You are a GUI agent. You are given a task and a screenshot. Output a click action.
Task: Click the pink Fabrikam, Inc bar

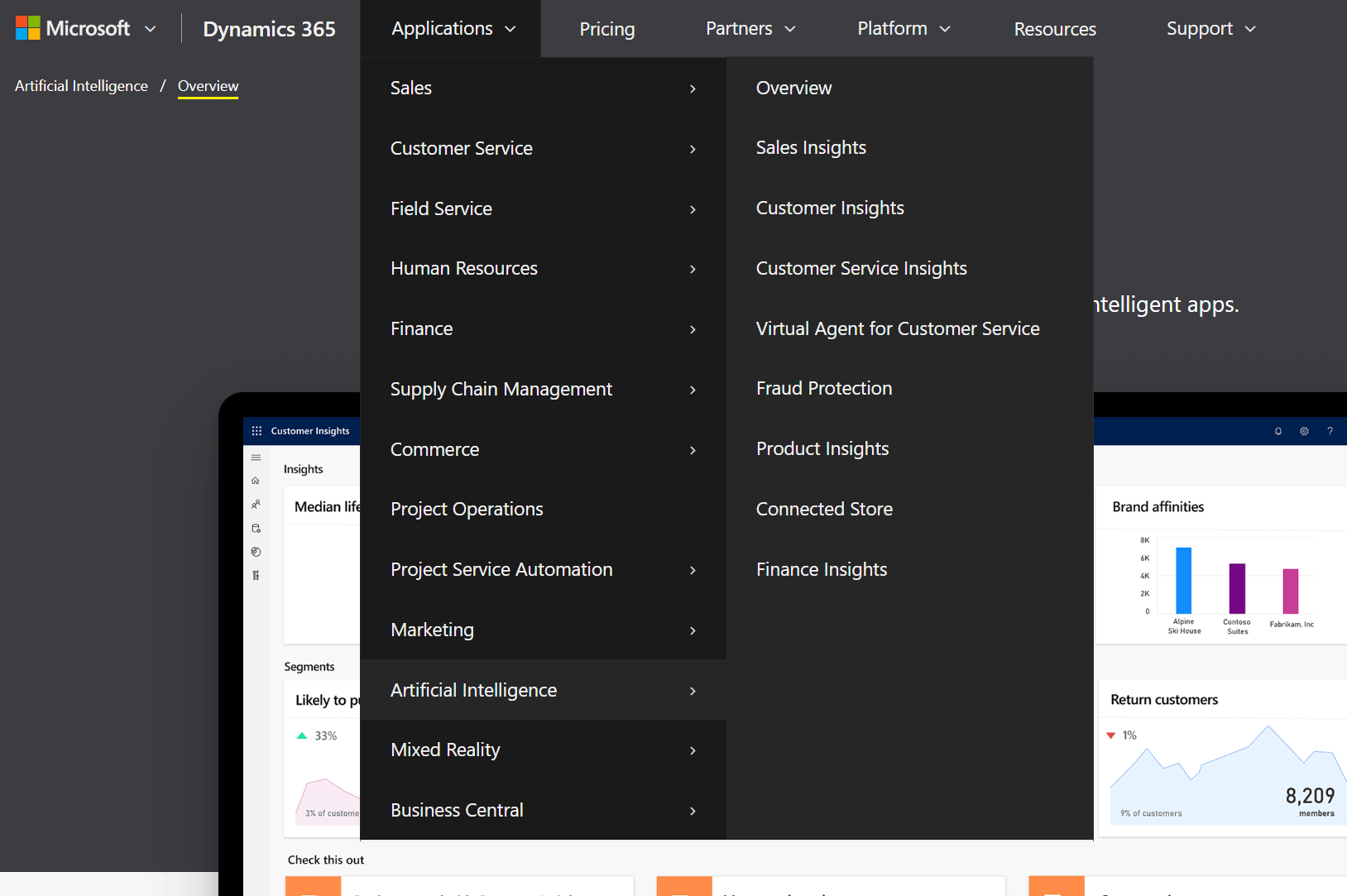point(1291,591)
